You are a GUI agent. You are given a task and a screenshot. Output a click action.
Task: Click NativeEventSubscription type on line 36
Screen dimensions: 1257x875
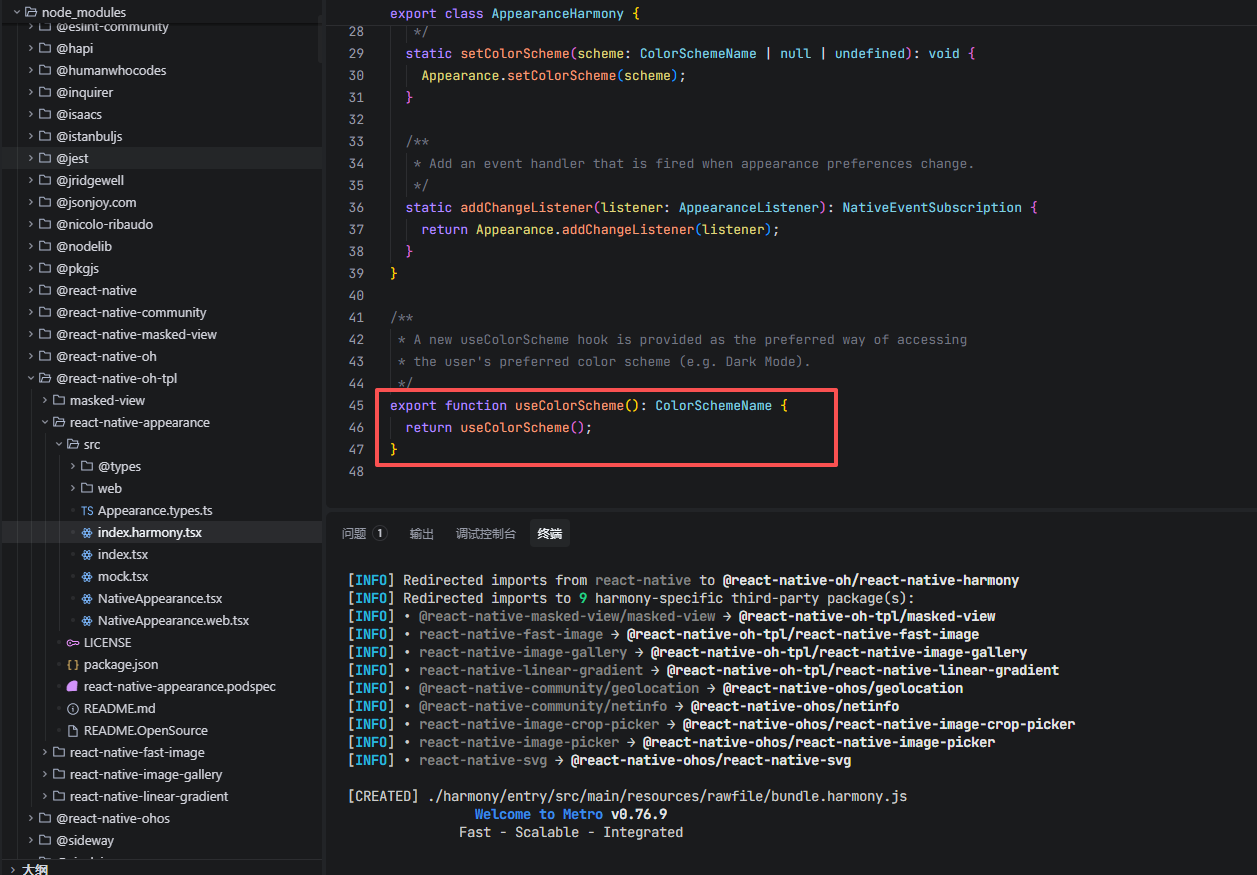tap(932, 207)
